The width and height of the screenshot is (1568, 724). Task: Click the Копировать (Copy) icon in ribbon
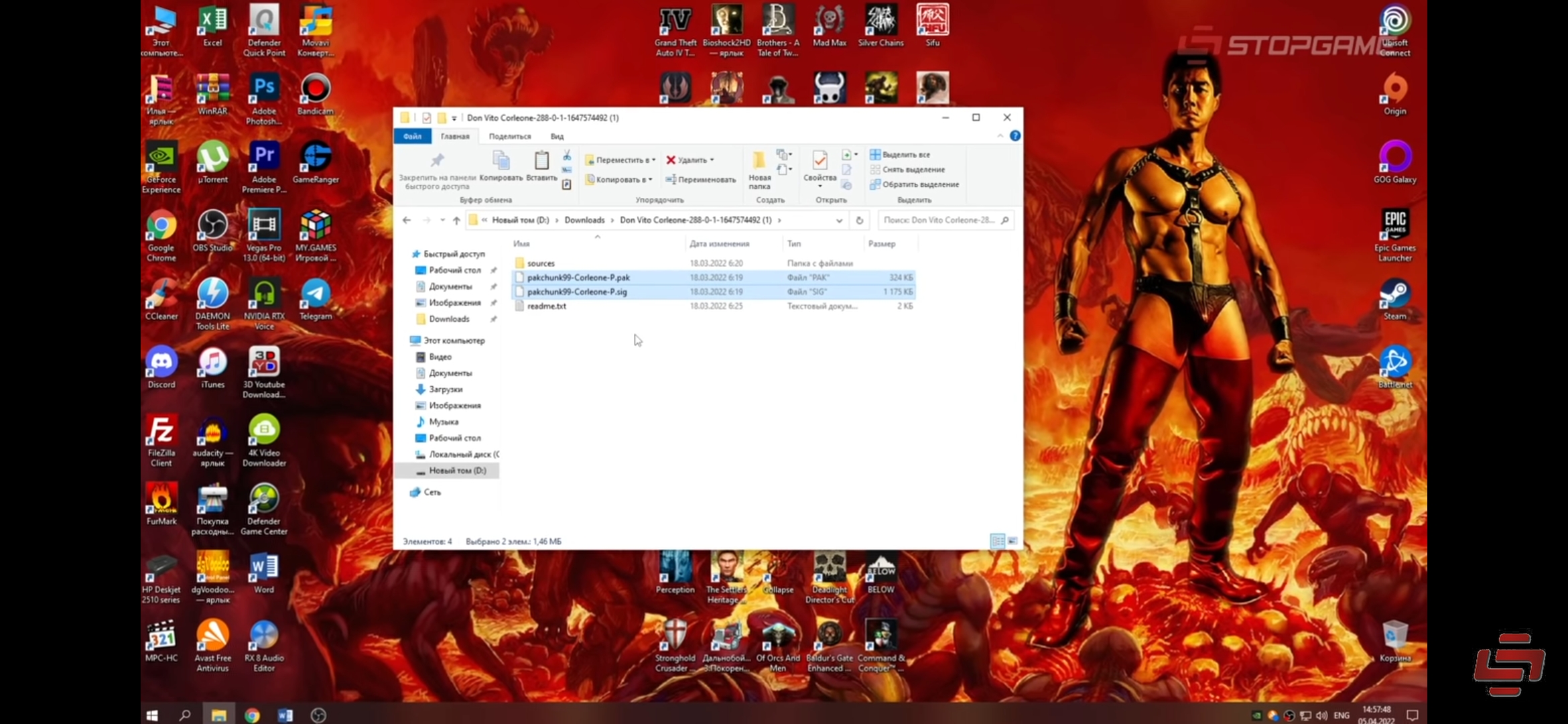(501, 162)
